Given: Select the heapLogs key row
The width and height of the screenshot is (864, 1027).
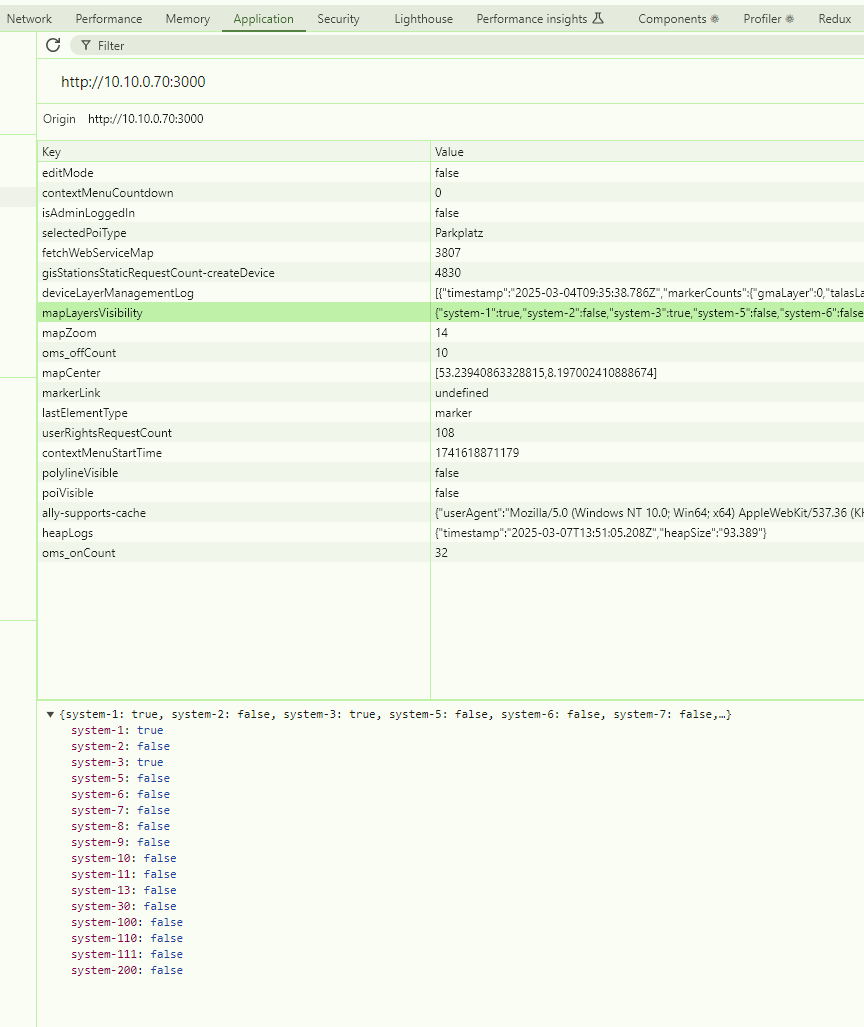Looking at the screenshot, I should (66, 533).
